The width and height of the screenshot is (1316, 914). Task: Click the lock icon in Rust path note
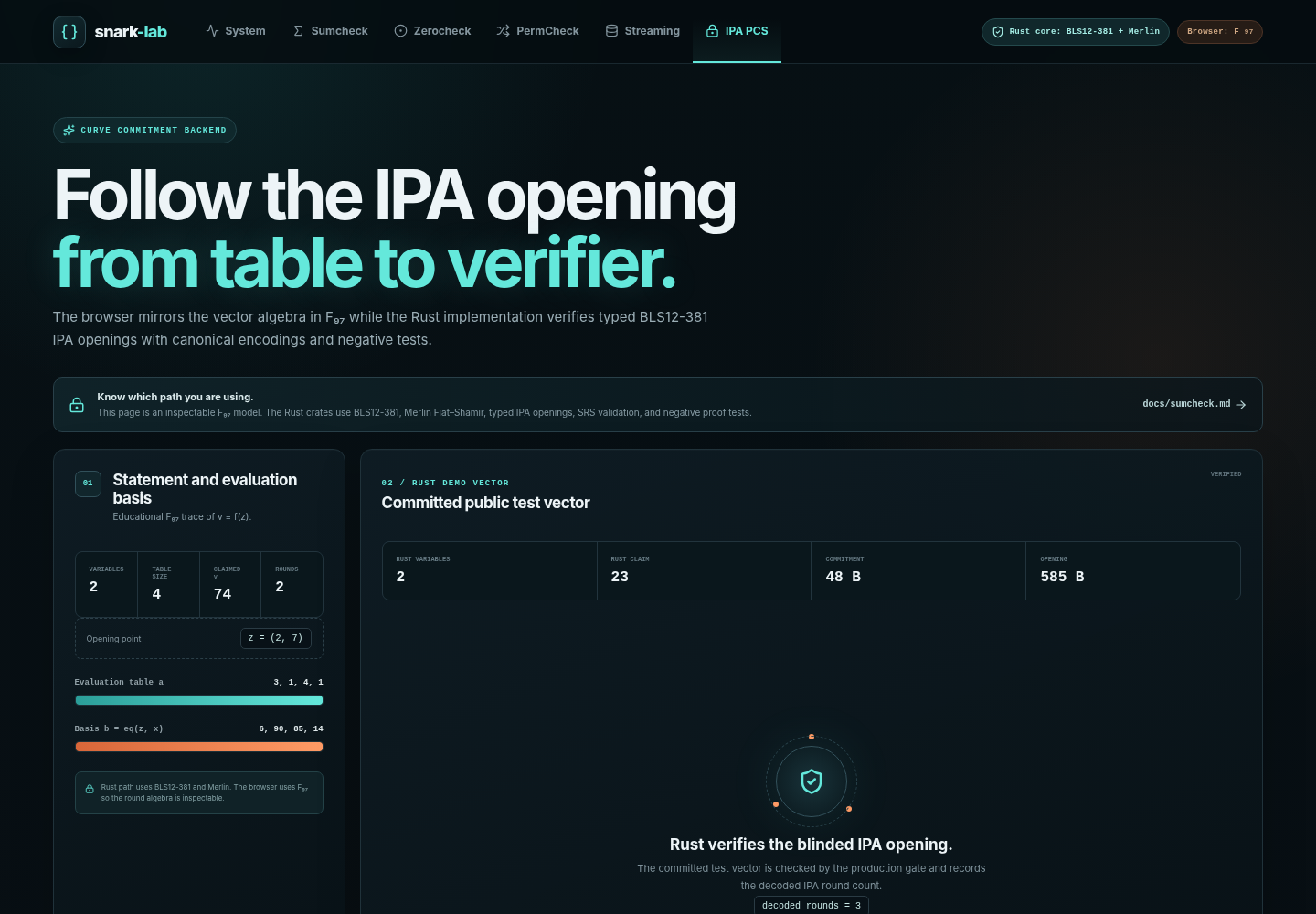(90, 789)
